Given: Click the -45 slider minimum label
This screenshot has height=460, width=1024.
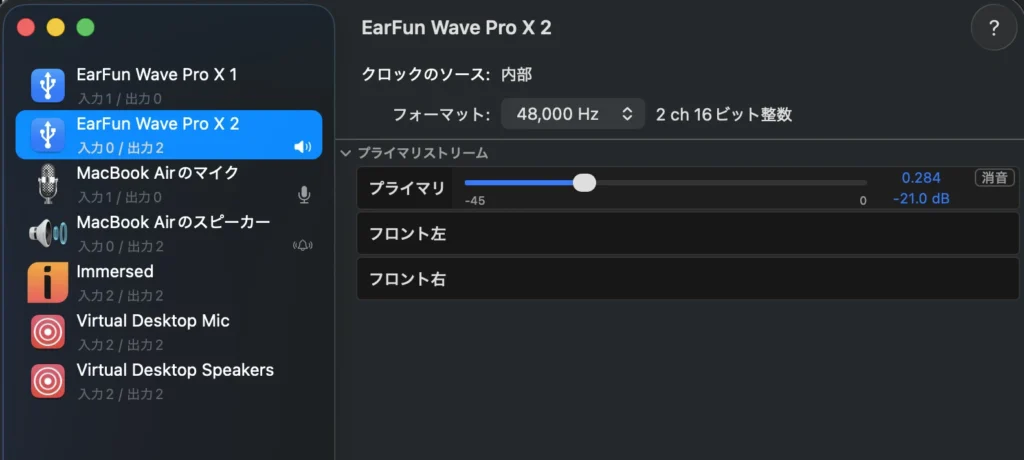Looking at the screenshot, I should 475,201.
